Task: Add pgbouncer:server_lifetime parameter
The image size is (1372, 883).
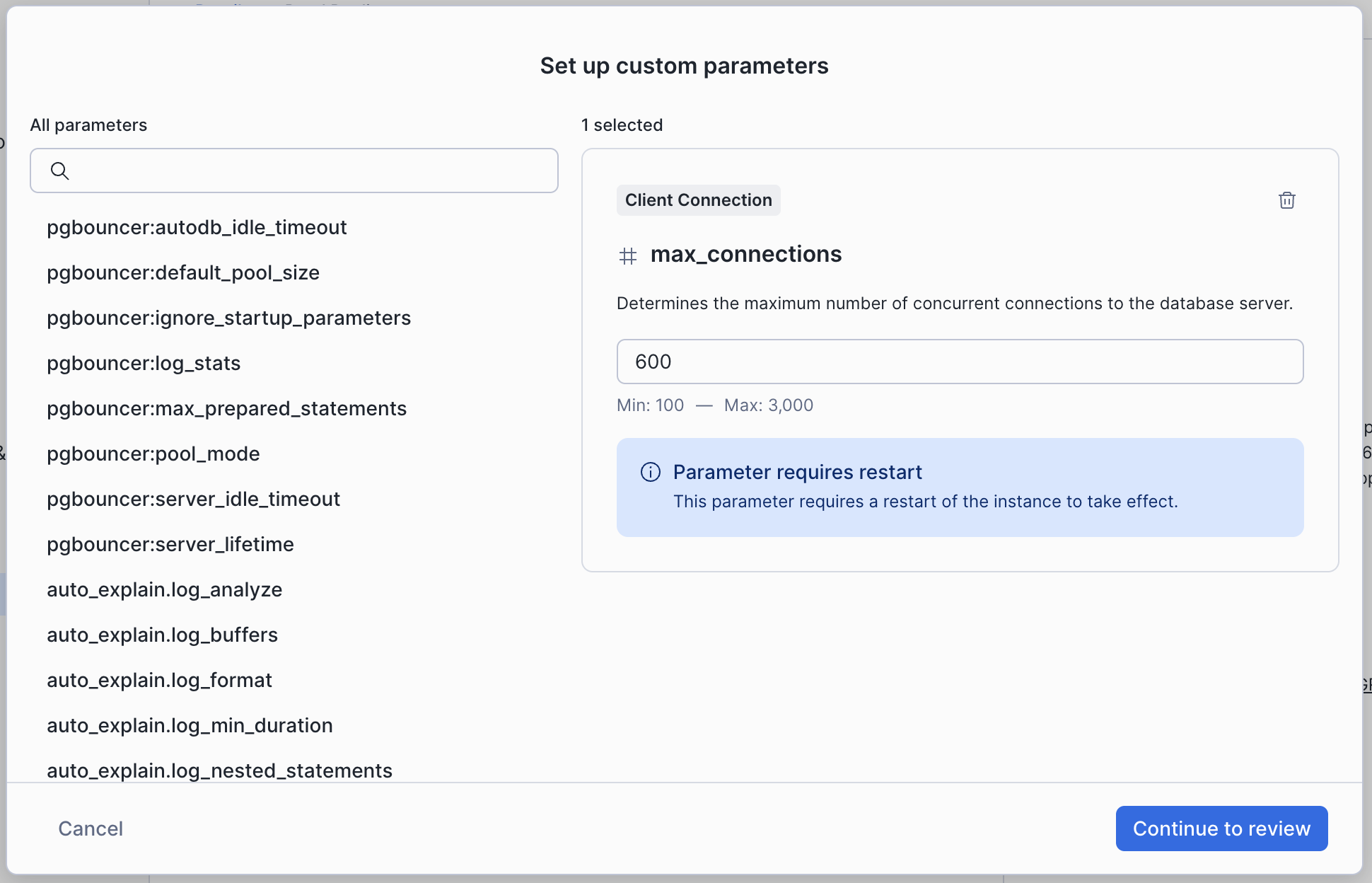Action: pos(170,544)
